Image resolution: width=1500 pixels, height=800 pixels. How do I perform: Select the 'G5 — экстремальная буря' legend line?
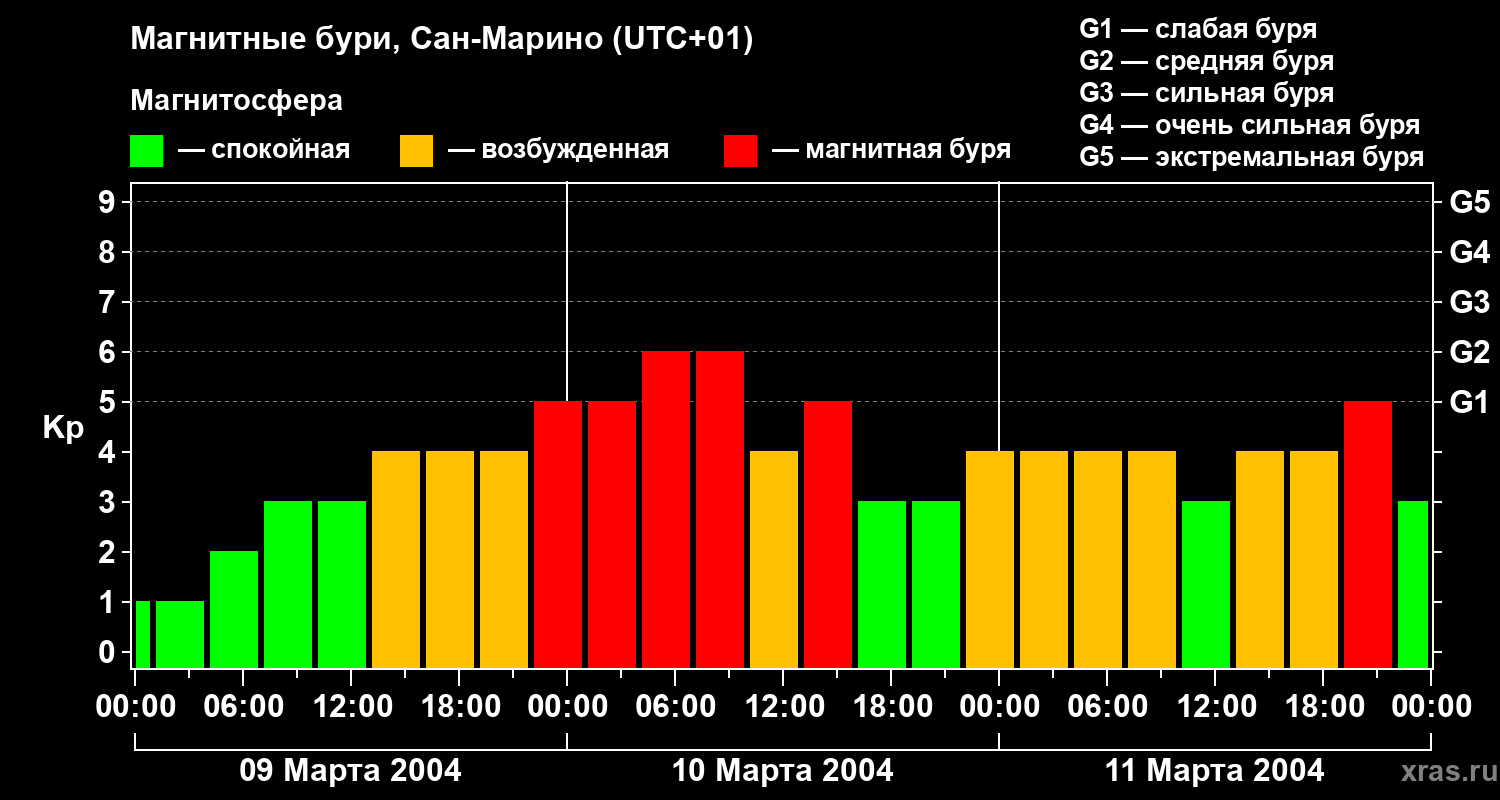(1251, 157)
